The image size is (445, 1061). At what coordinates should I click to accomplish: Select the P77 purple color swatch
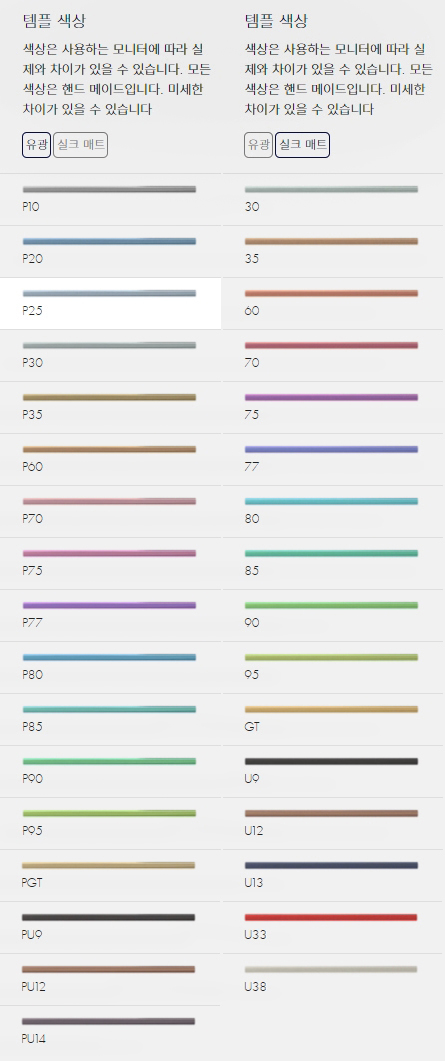110,616
